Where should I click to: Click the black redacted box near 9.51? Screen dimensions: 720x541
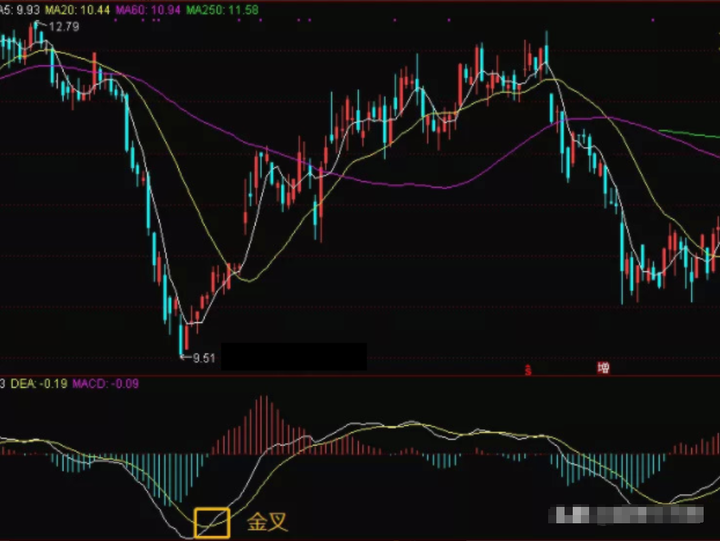[294, 356]
